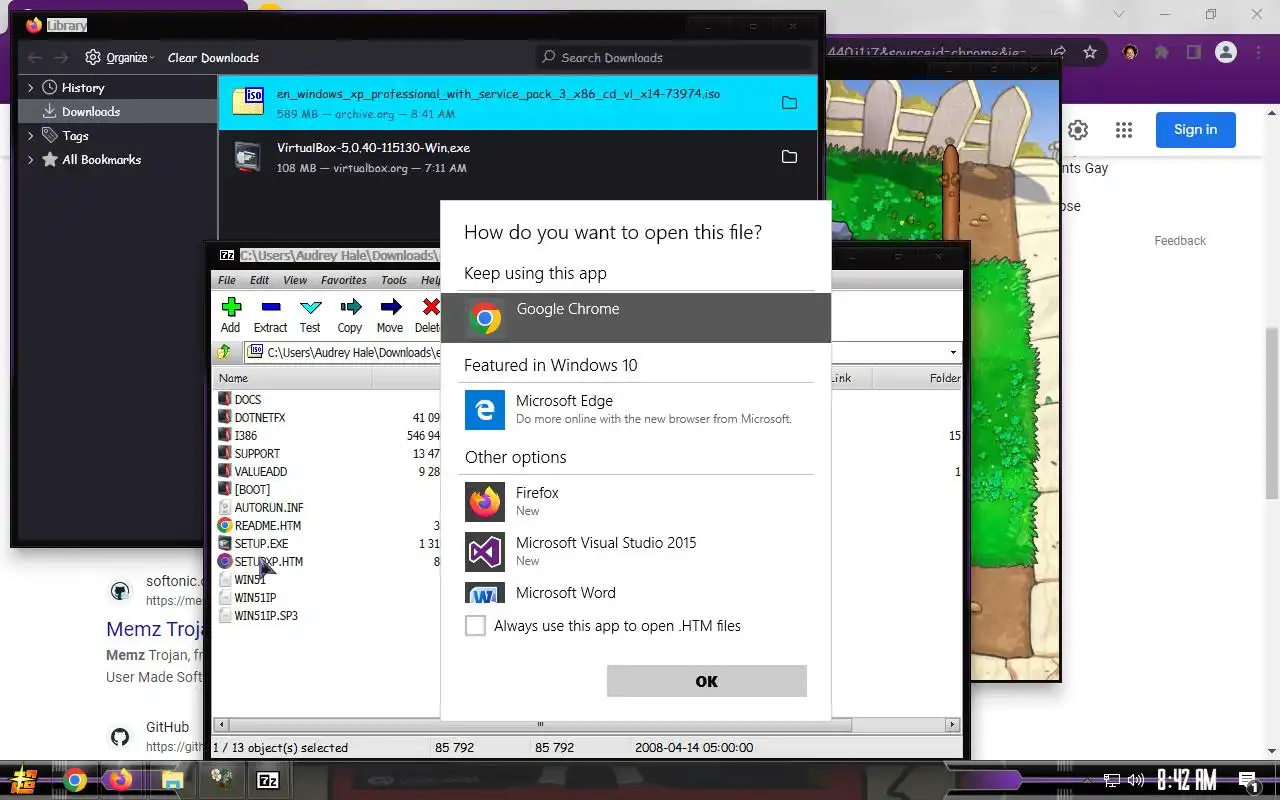1280x800 pixels.
Task: Select SETUP.EXE in 7-Zip file list
Action: [261, 544]
